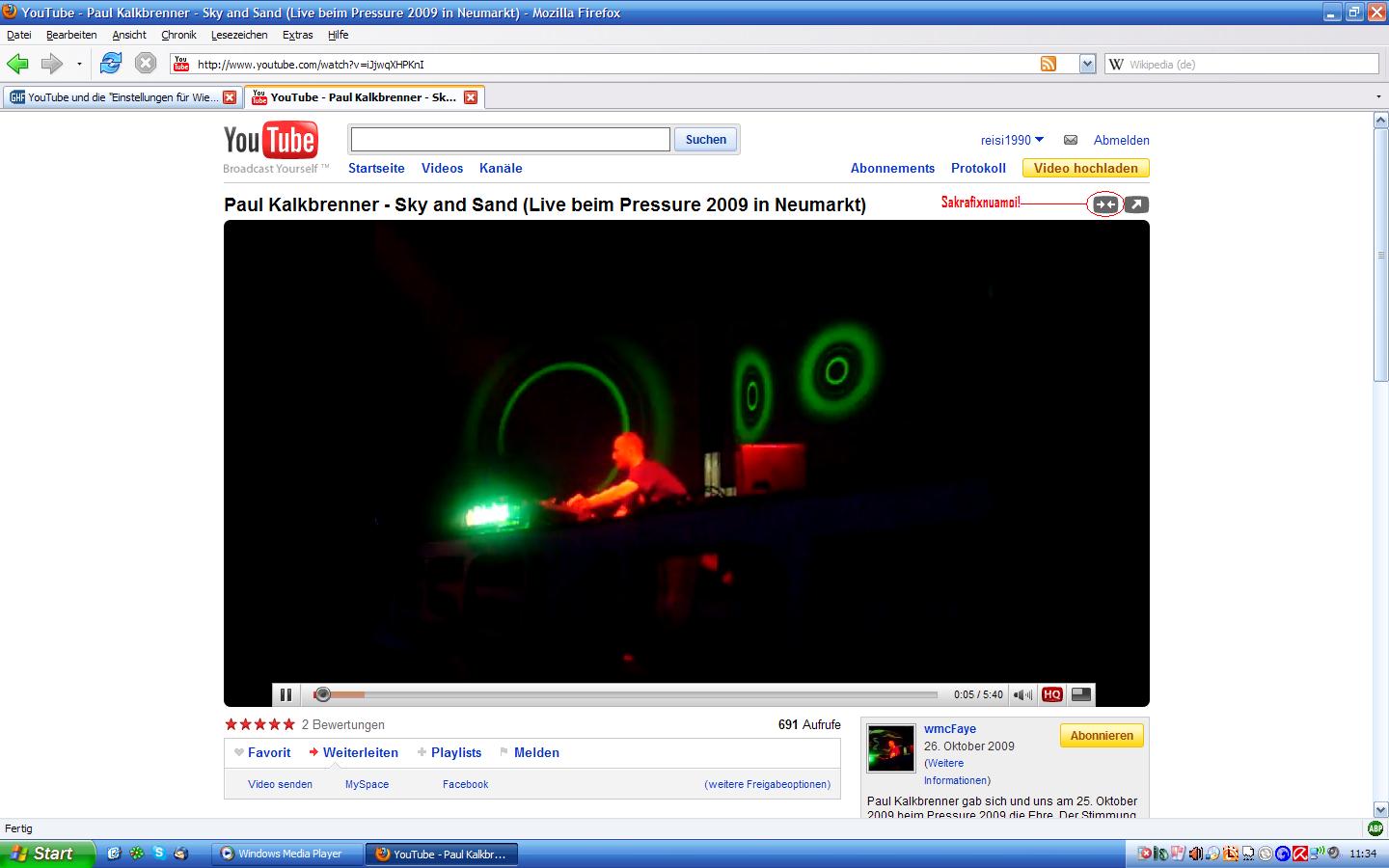Select the Weiterleiten share tab
The width and height of the screenshot is (1389, 868).
click(353, 752)
